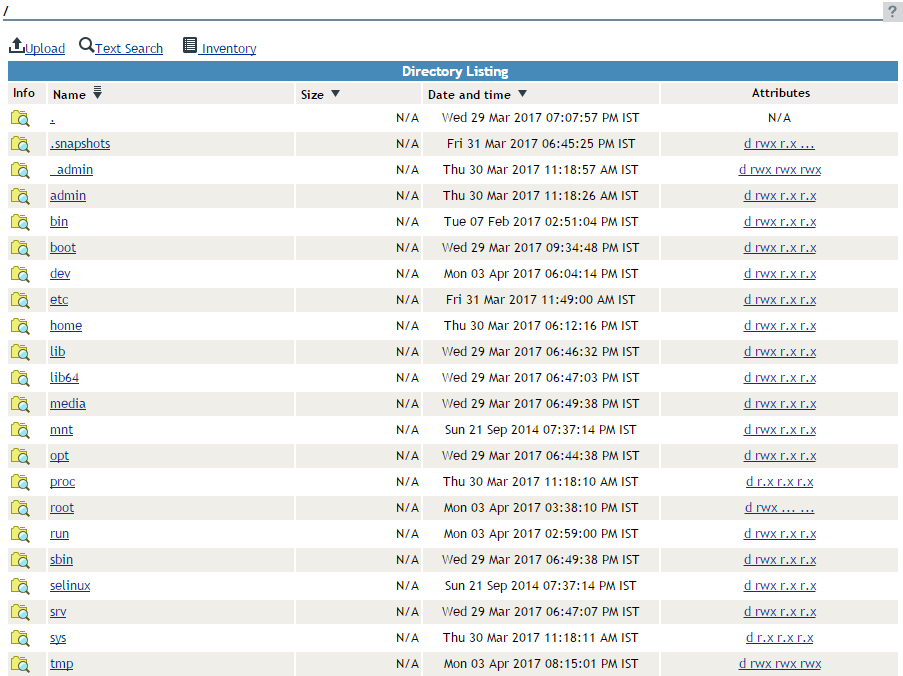
Task: Toggle sorting with the Size column arrow
Action: pyautogui.click(x=333, y=92)
